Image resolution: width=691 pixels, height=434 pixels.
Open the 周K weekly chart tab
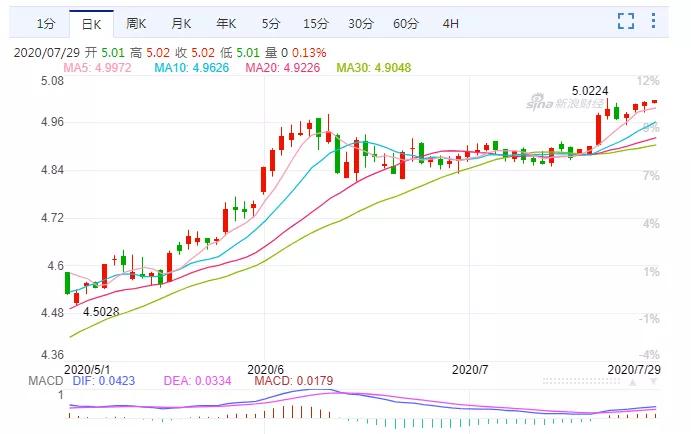(x=136, y=23)
